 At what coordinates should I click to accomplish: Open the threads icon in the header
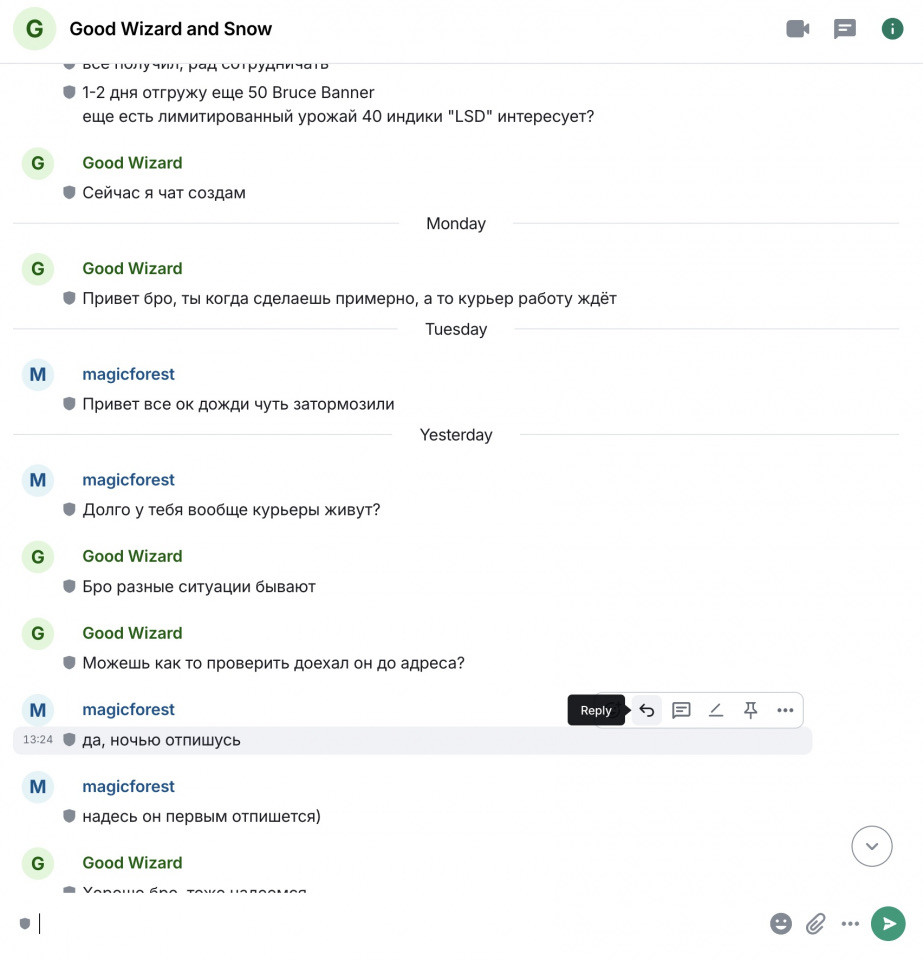coord(845,29)
